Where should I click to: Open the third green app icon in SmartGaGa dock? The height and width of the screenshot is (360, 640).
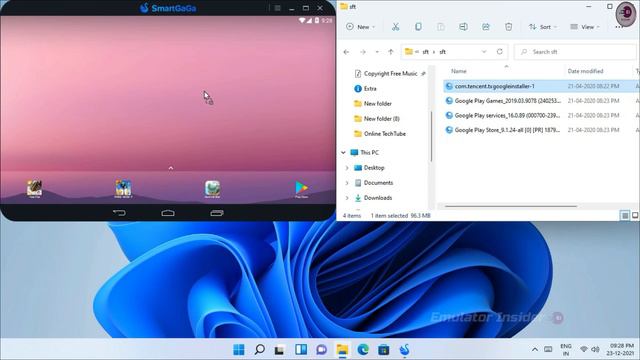pos(212,189)
